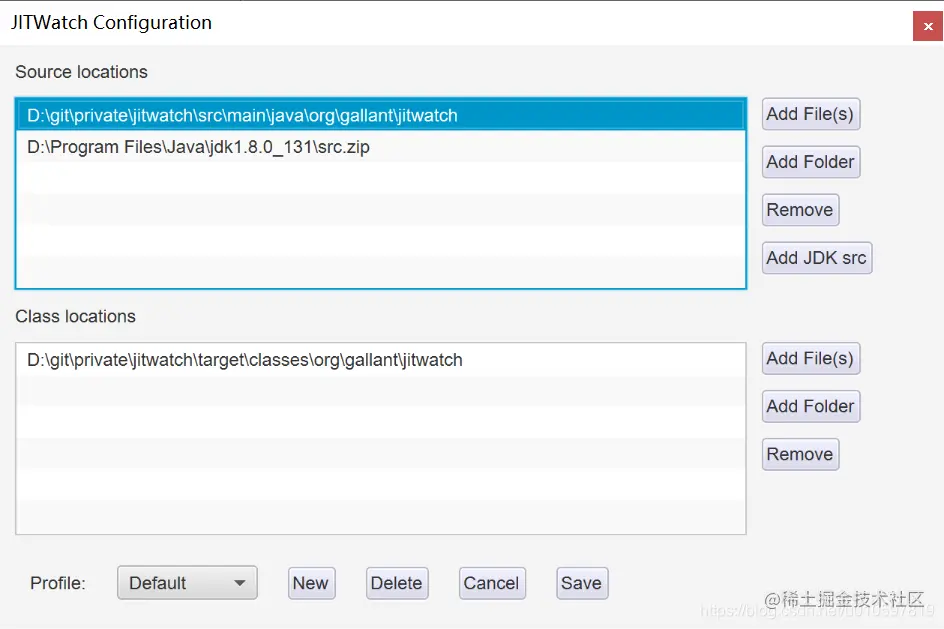Add File(s) to Source locations
Viewport: 944px width, 629px height.
pyautogui.click(x=810, y=114)
